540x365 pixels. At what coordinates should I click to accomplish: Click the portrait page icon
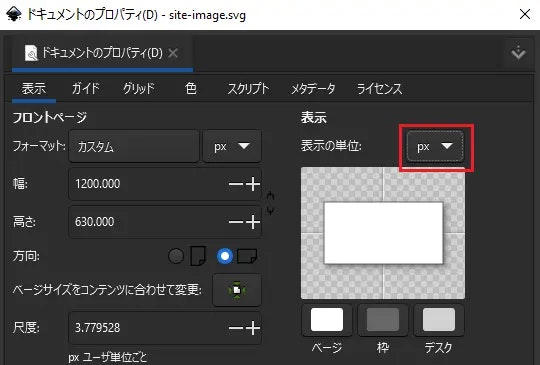click(x=198, y=256)
